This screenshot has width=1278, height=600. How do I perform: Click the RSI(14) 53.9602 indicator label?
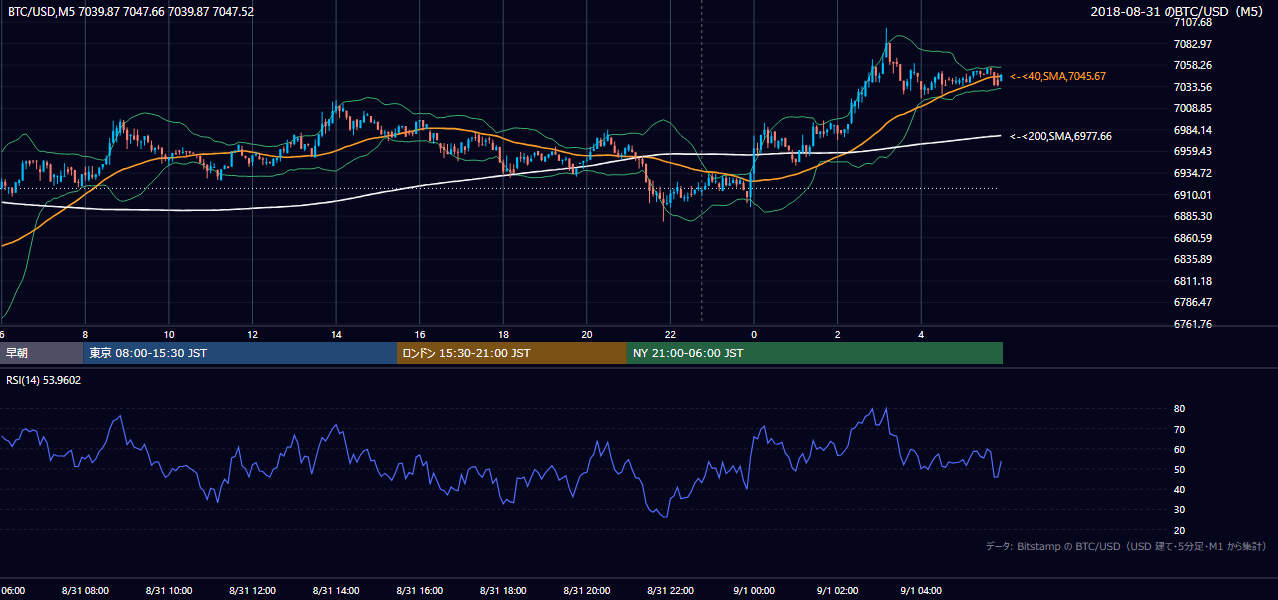pyautogui.click(x=44, y=380)
